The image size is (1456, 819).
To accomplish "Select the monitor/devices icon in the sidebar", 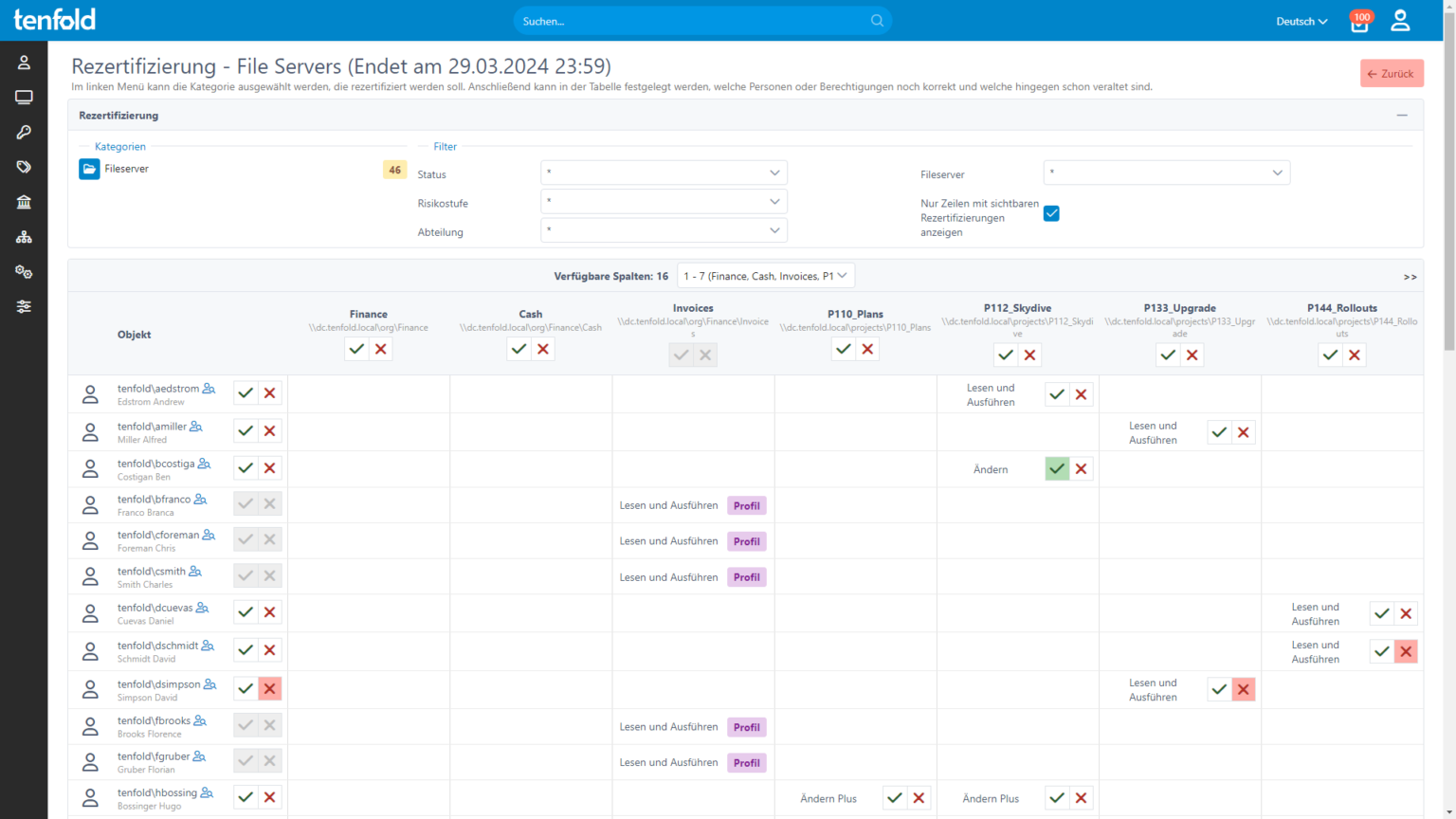I will tap(24, 97).
